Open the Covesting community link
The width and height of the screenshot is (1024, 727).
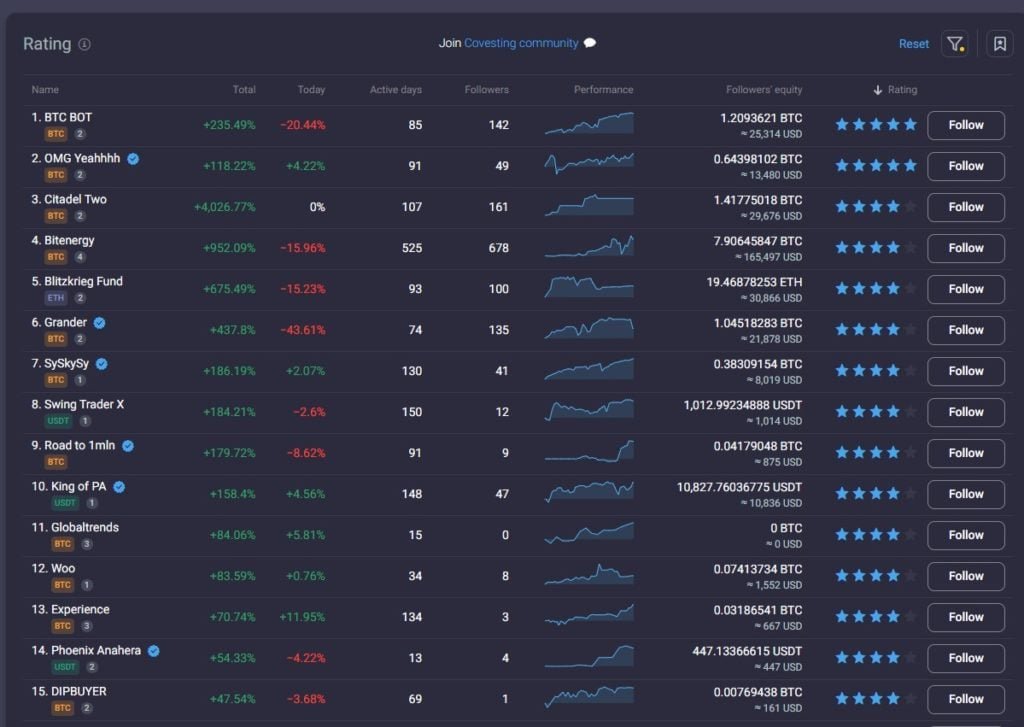click(x=521, y=43)
